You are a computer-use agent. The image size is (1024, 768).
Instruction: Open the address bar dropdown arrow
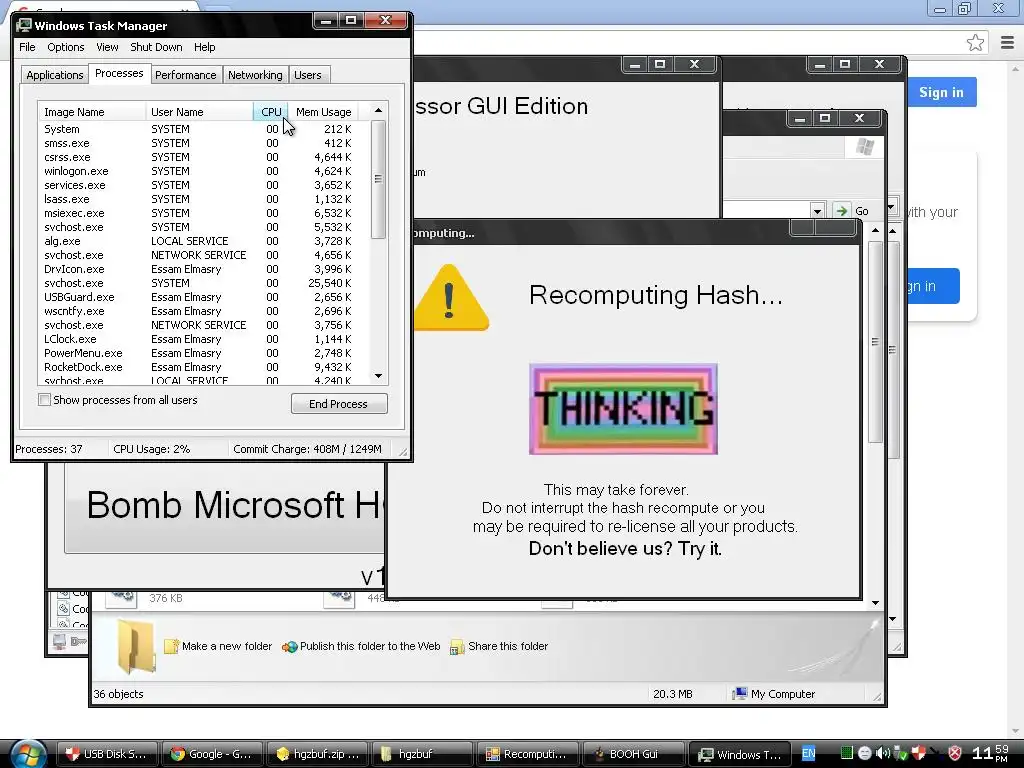pos(817,210)
